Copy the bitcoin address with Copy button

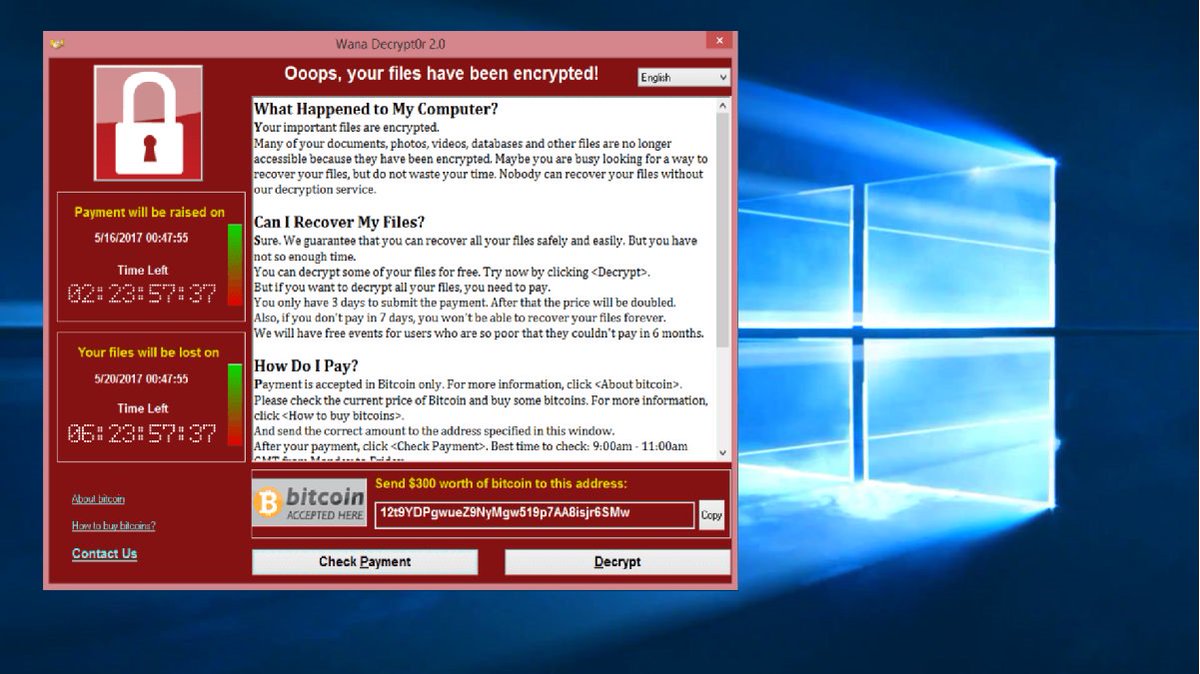(711, 515)
